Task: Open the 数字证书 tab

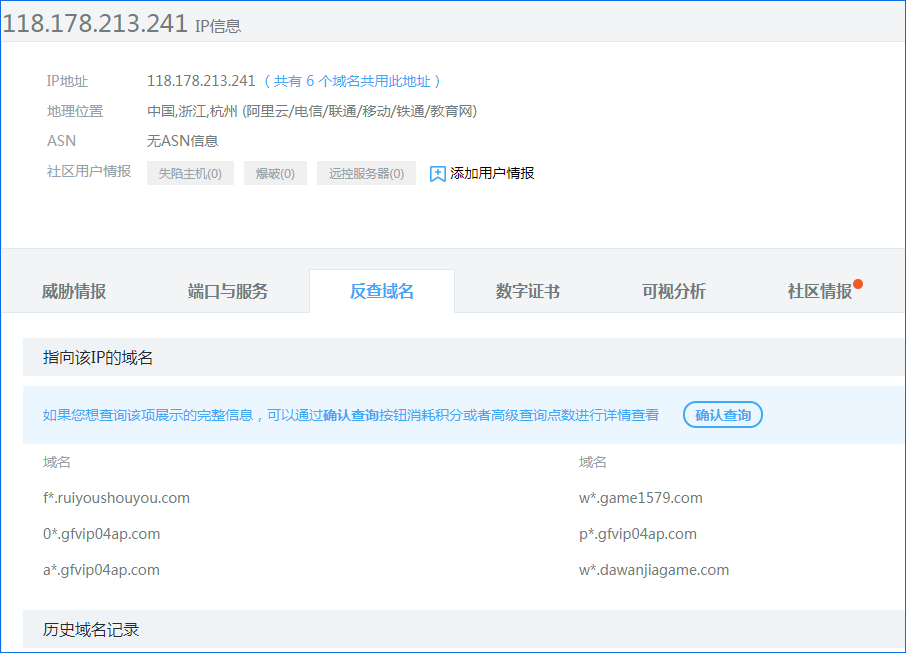Action: (528, 291)
